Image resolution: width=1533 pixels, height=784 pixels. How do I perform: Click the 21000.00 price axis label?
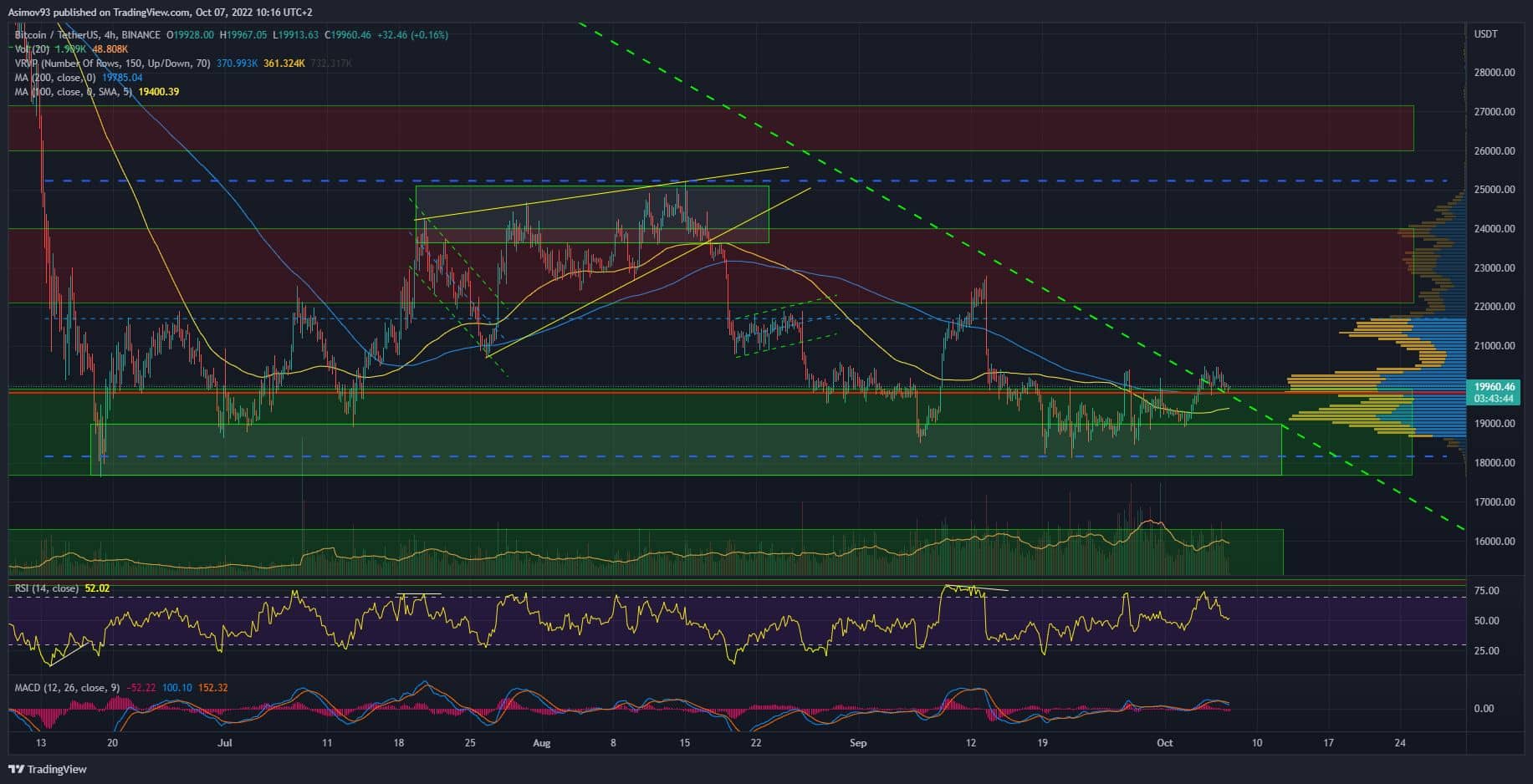pos(1494,346)
